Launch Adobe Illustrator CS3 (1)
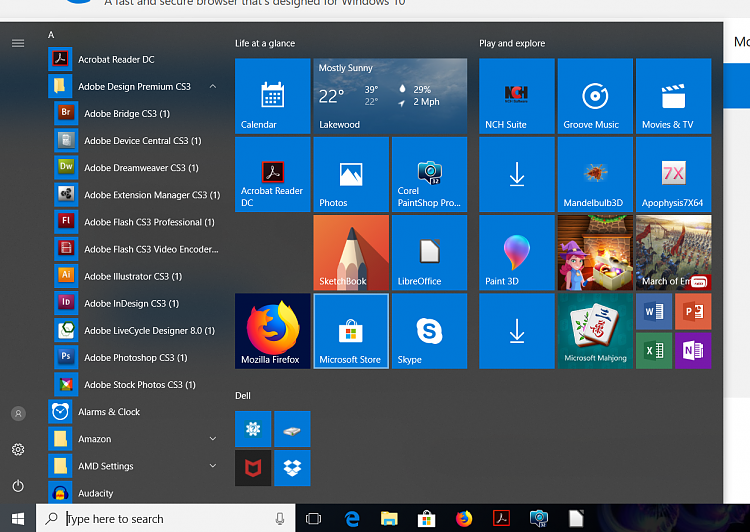The image size is (750, 532). 137,276
